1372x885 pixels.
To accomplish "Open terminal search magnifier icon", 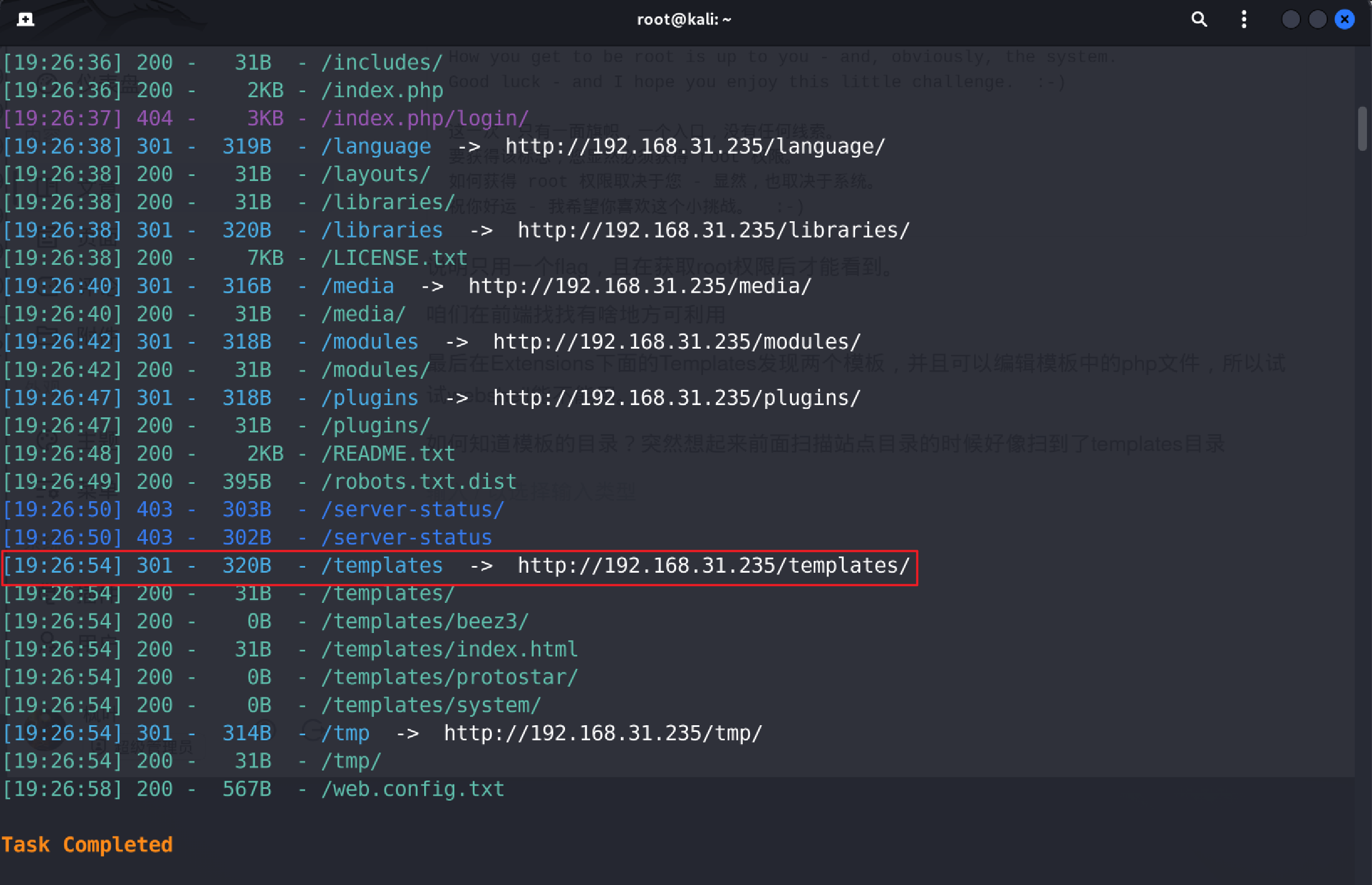I will click(x=1198, y=20).
